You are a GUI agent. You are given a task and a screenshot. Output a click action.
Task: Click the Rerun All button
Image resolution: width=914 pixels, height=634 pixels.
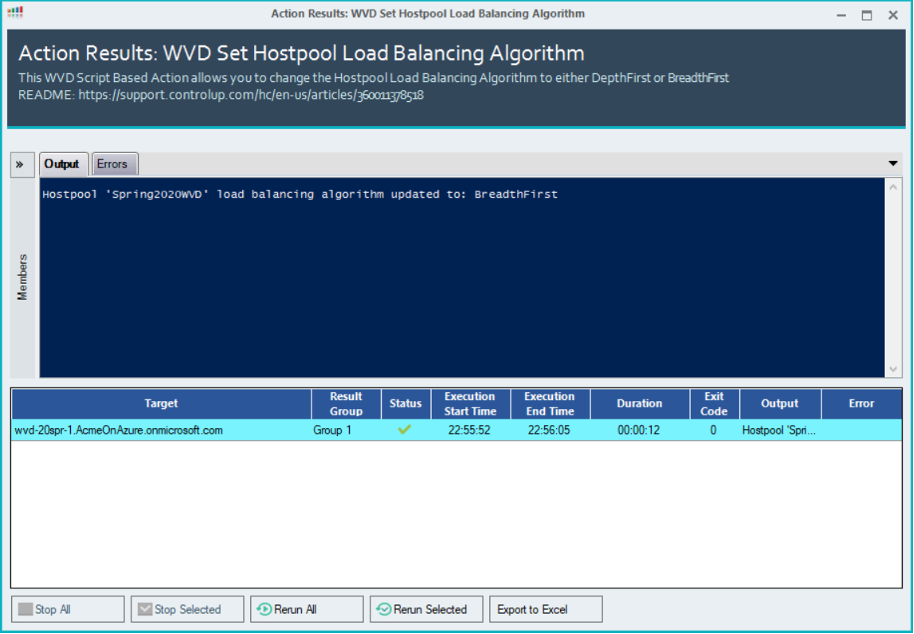(307, 610)
